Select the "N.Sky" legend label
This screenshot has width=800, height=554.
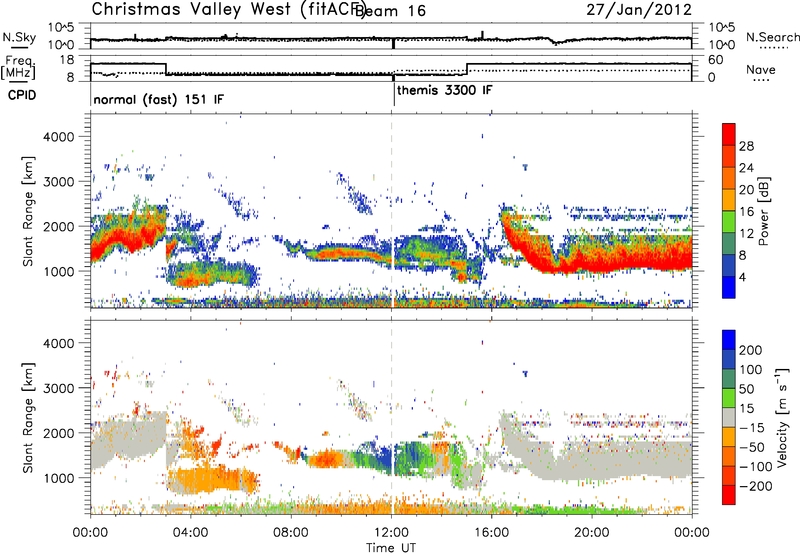tap(19, 37)
